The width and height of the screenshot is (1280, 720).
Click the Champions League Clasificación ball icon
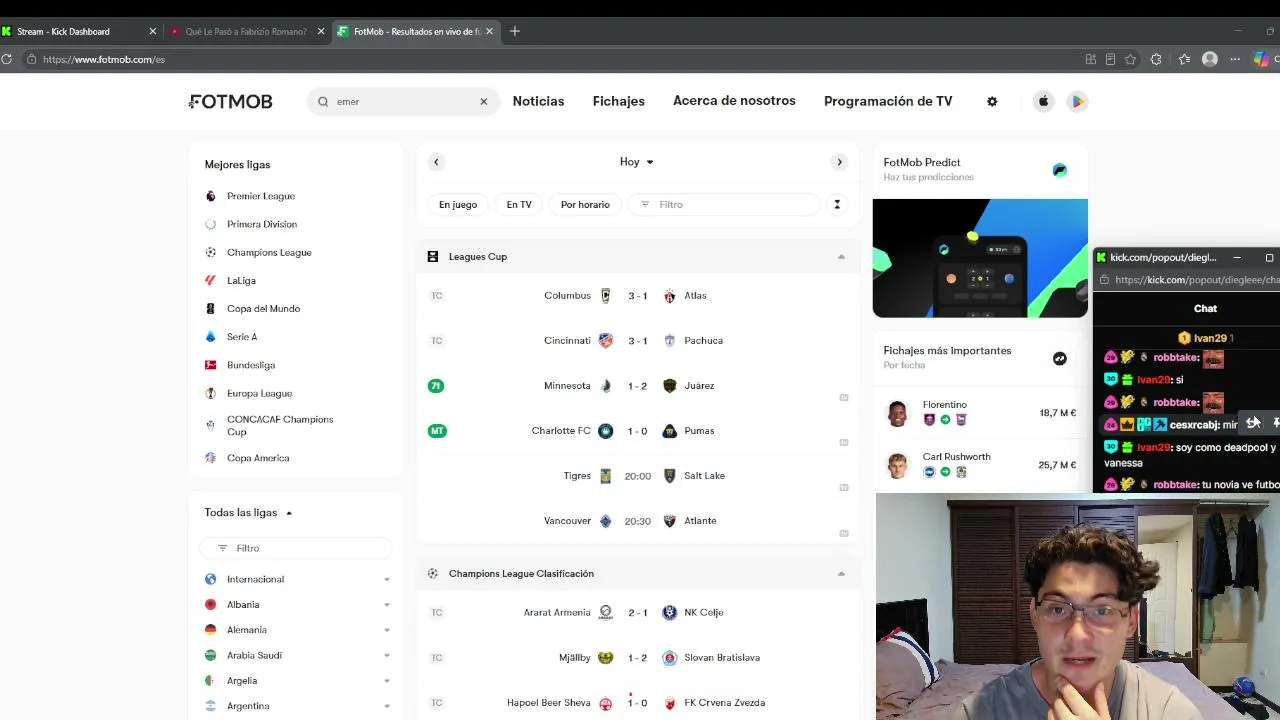[432, 574]
